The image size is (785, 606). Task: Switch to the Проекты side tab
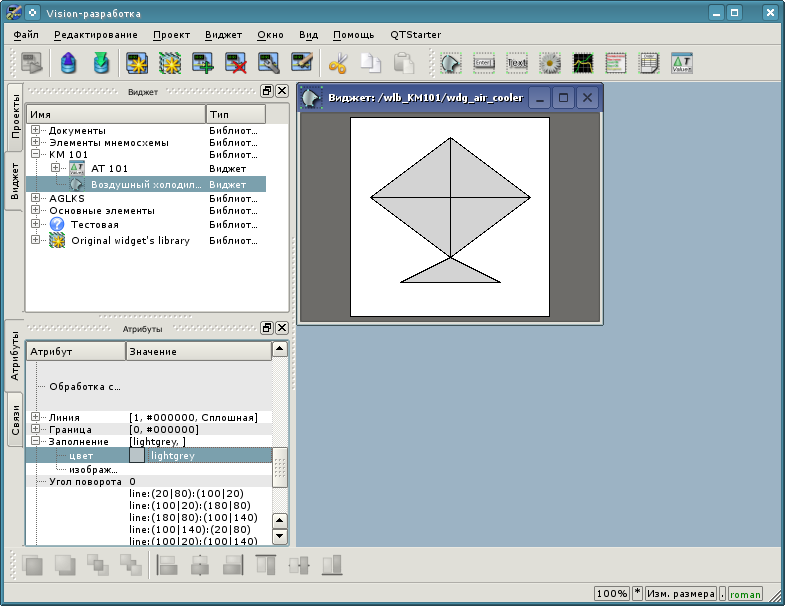pos(15,118)
